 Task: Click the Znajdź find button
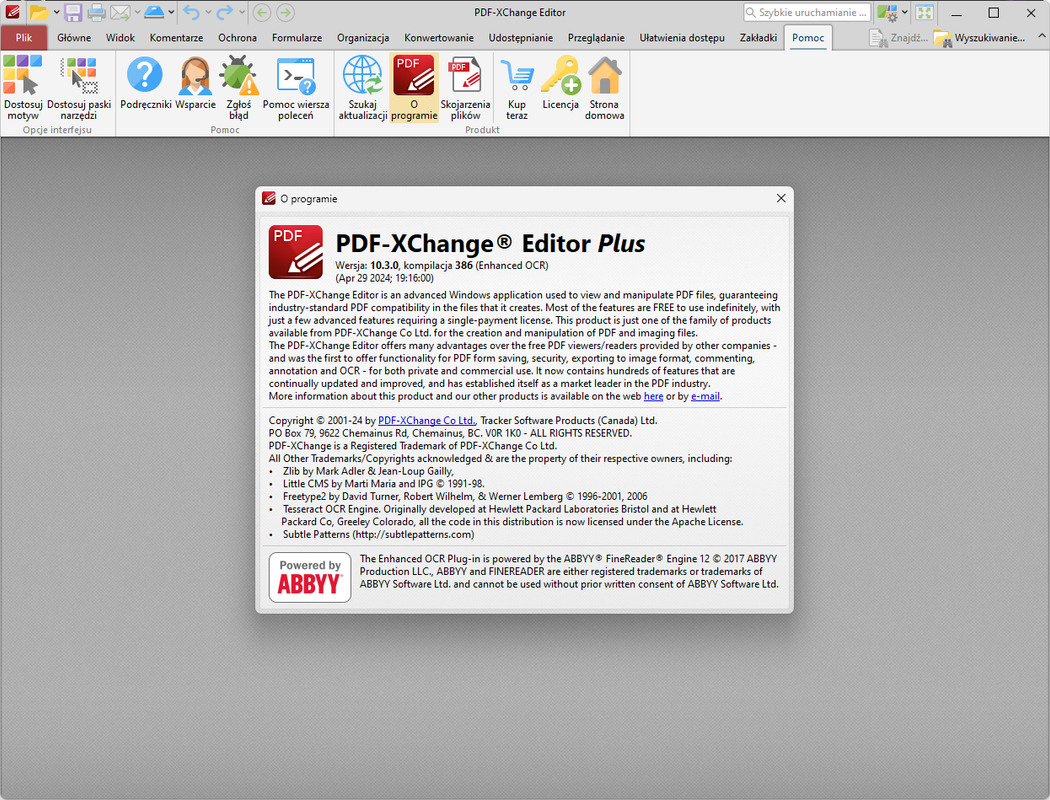click(899, 38)
